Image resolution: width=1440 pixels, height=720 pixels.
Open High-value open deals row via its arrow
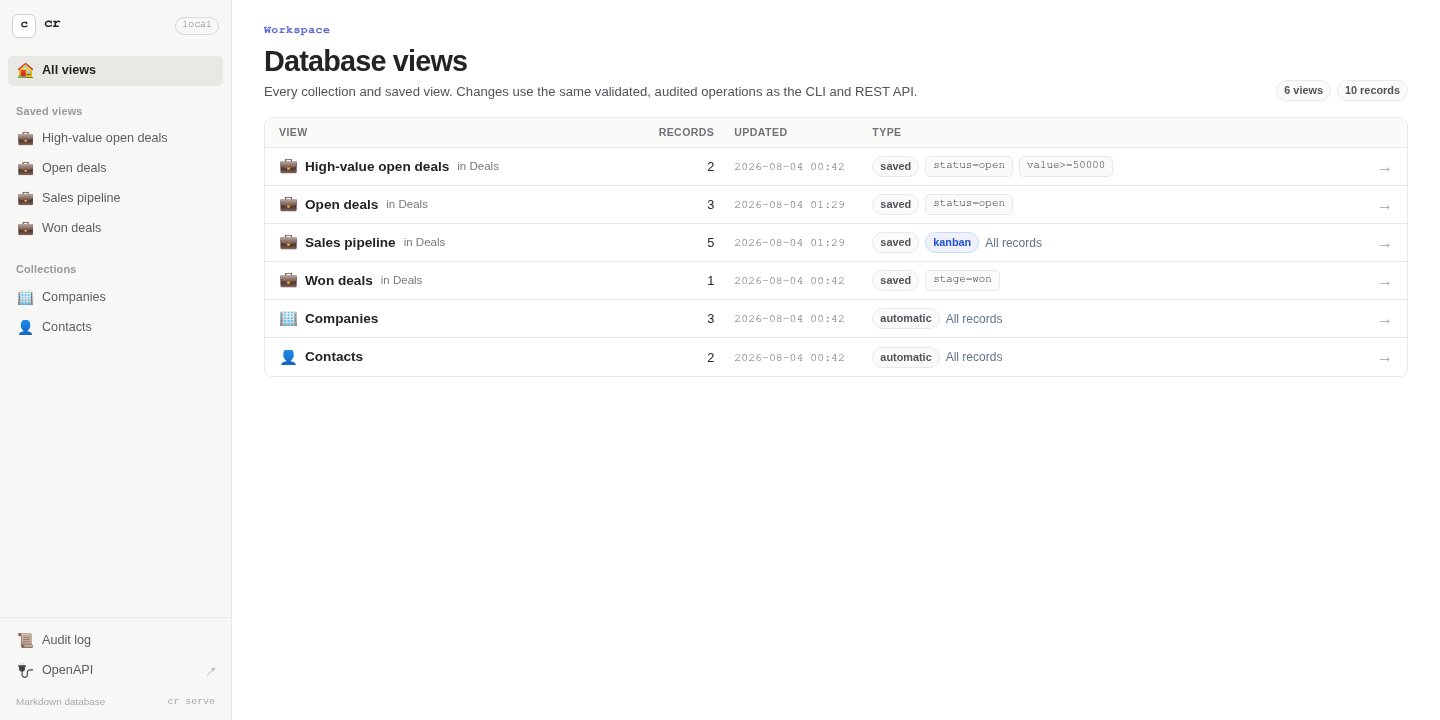point(1385,168)
